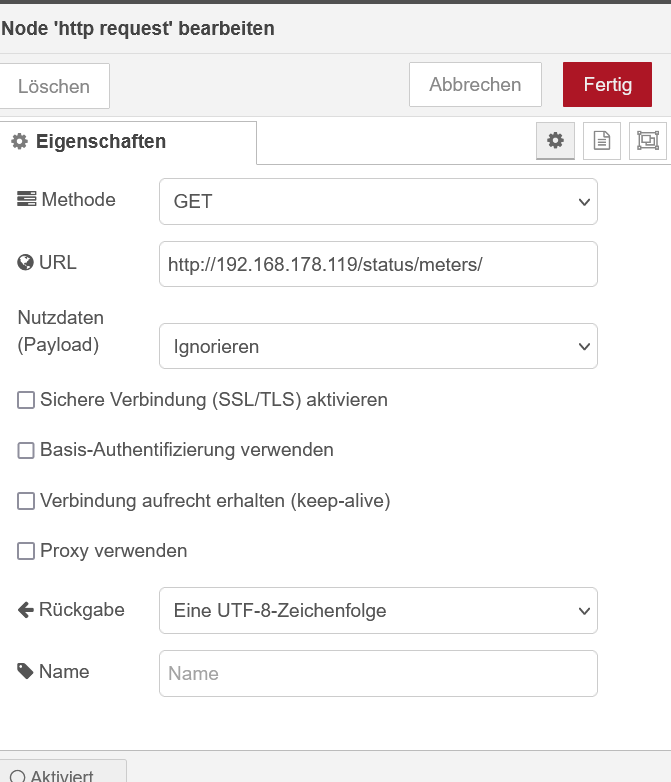Enable Sichere Verbindung (SSL/TLS) checkbox
Screen dimensions: 671x782
tap(26, 400)
